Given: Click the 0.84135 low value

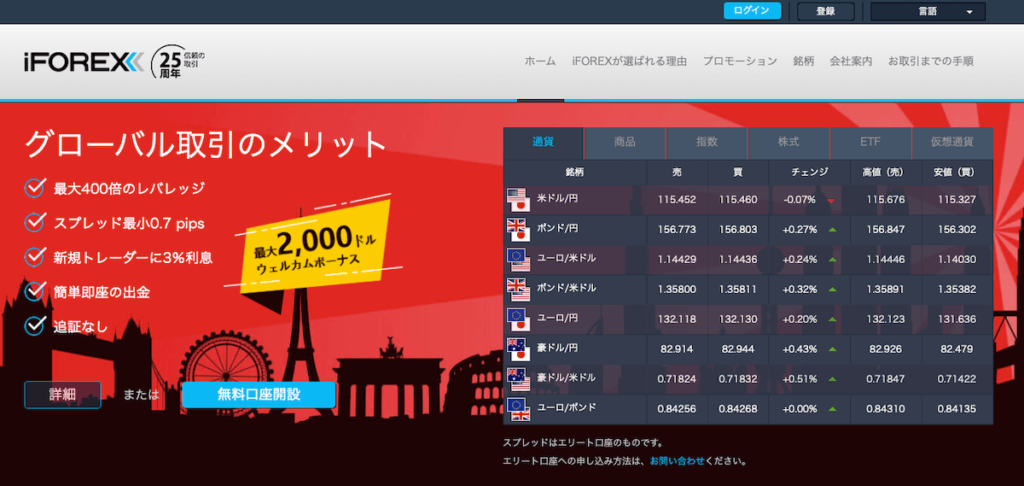Looking at the screenshot, I should [x=957, y=410].
